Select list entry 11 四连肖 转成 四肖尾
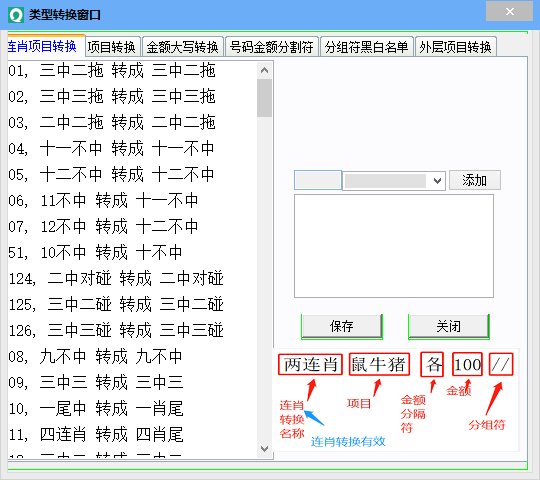This screenshot has width=540, height=480. click(x=96, y=435)
